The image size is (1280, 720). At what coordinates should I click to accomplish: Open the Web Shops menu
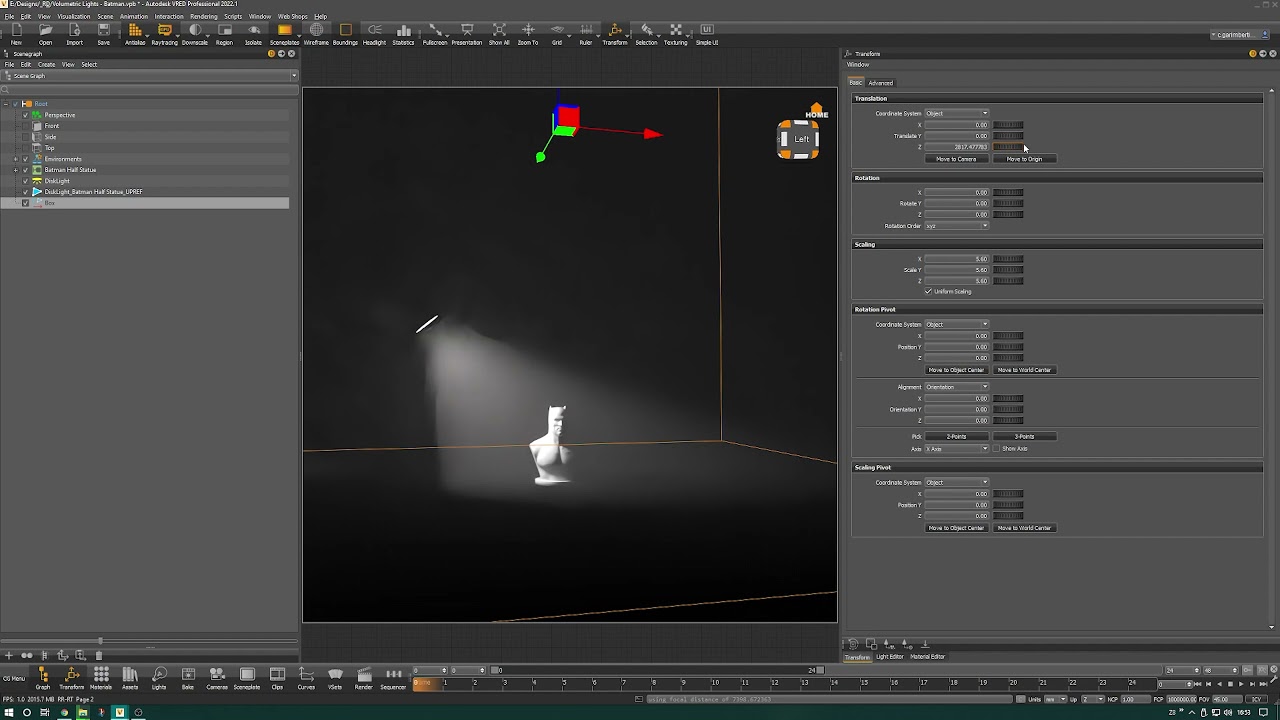pos(292,16)
